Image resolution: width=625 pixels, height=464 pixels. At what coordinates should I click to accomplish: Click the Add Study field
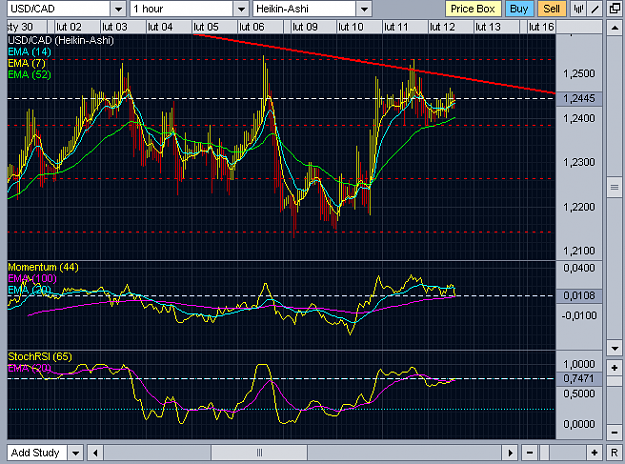point(37,453)
